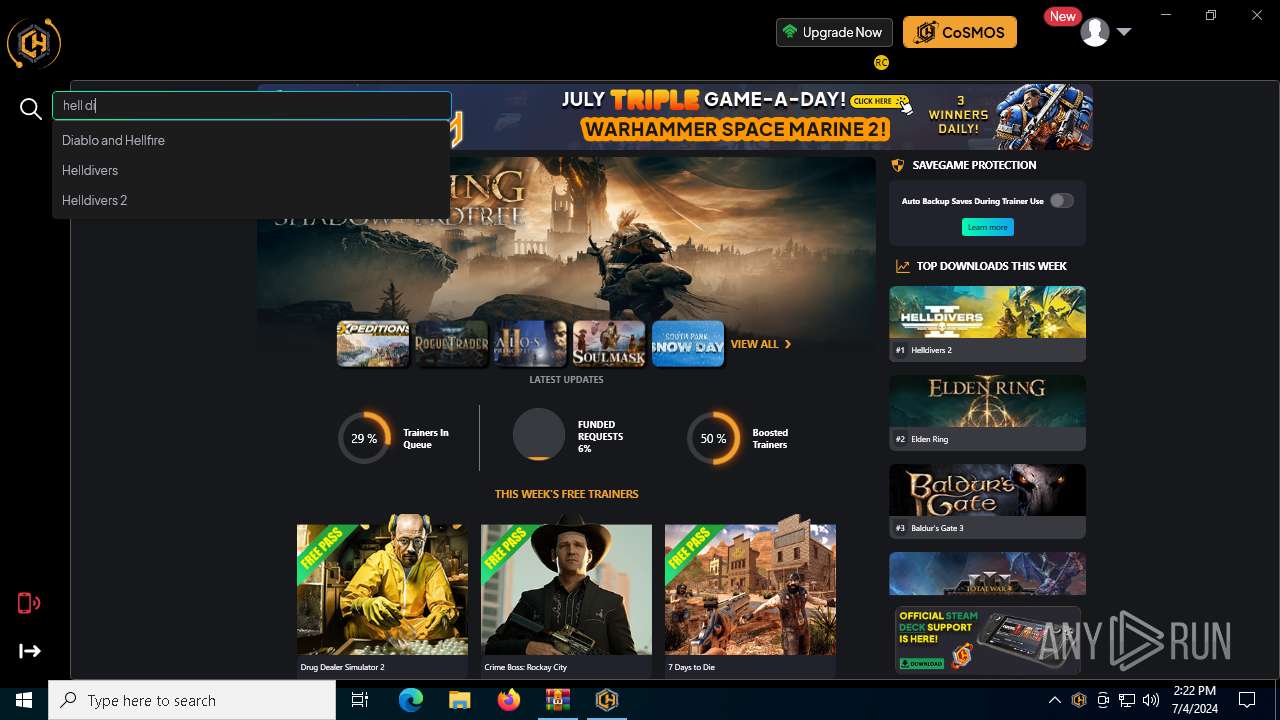Open Task View on the taskbar
The height and width of the screenshot is (720, 1280).
pos(361,700)
